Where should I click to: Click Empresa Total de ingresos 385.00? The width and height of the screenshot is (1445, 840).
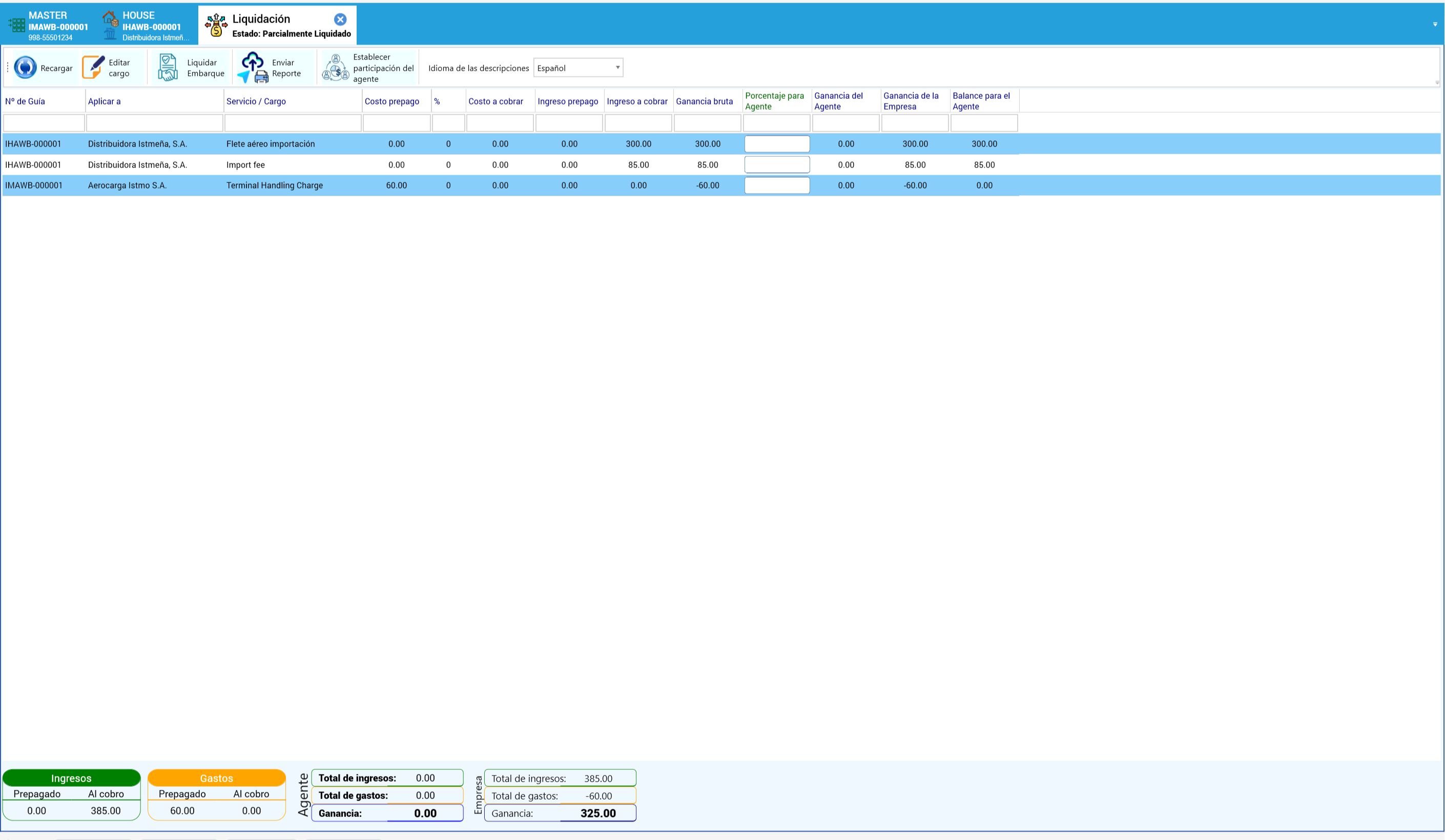click(x=598, y=778)
